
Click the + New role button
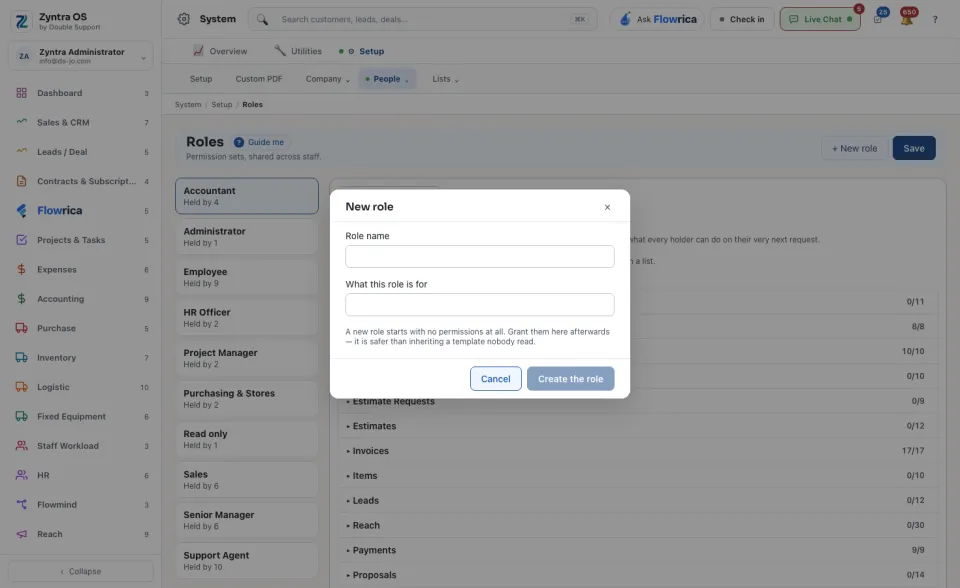854,148
